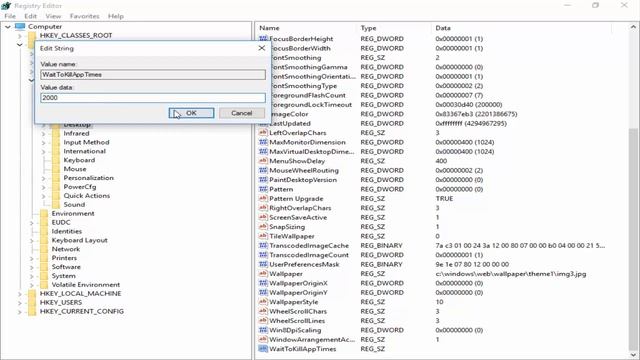Image resolution: width=640 pixels, height=360 pixels.
Task: Click the icon next to Pattern
Action: tap(263, 189)
